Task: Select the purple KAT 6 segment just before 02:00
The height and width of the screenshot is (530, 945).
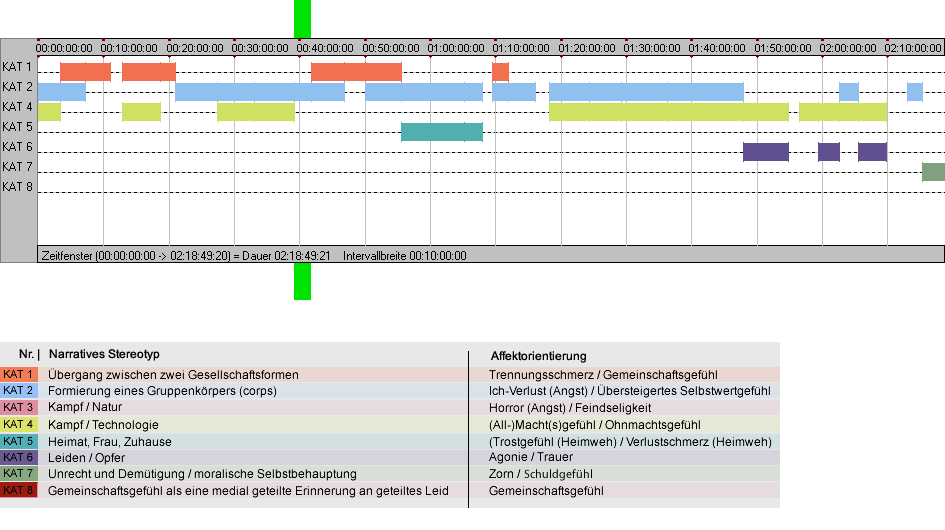Action: click(x=829, y=152)
